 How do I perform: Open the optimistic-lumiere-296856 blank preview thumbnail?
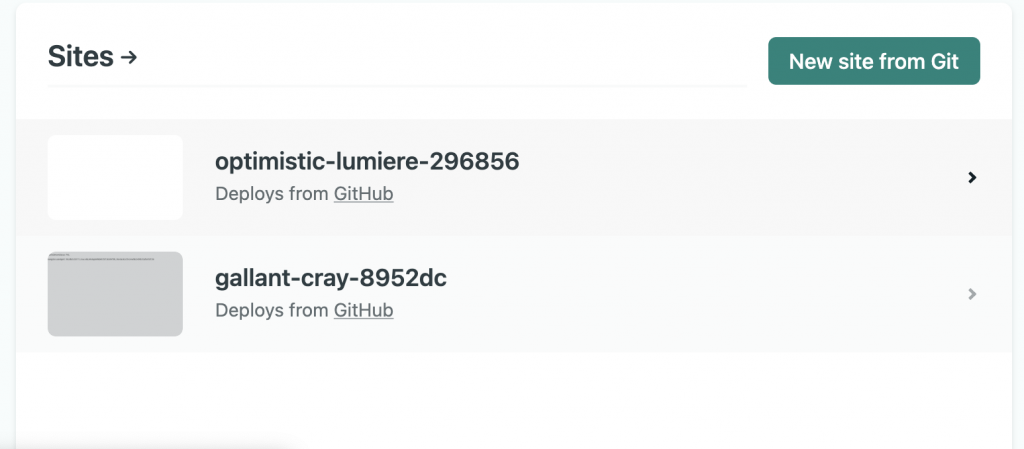tap(115, 177)
